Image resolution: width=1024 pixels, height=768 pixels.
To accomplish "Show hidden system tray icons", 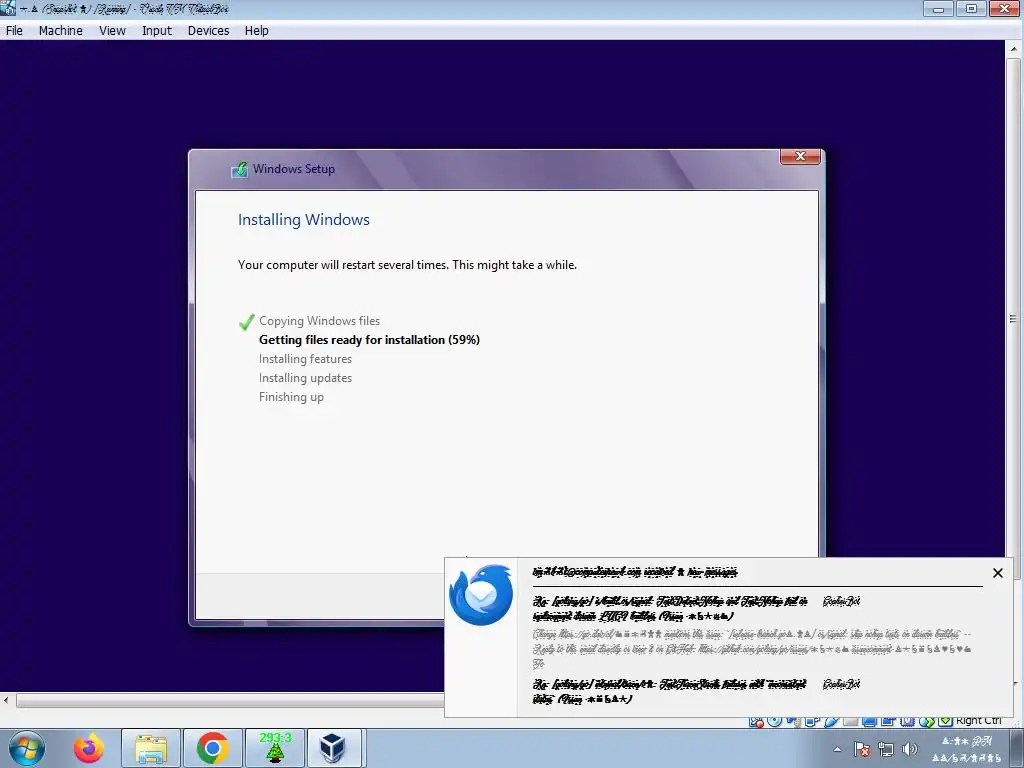I will 837,749.
